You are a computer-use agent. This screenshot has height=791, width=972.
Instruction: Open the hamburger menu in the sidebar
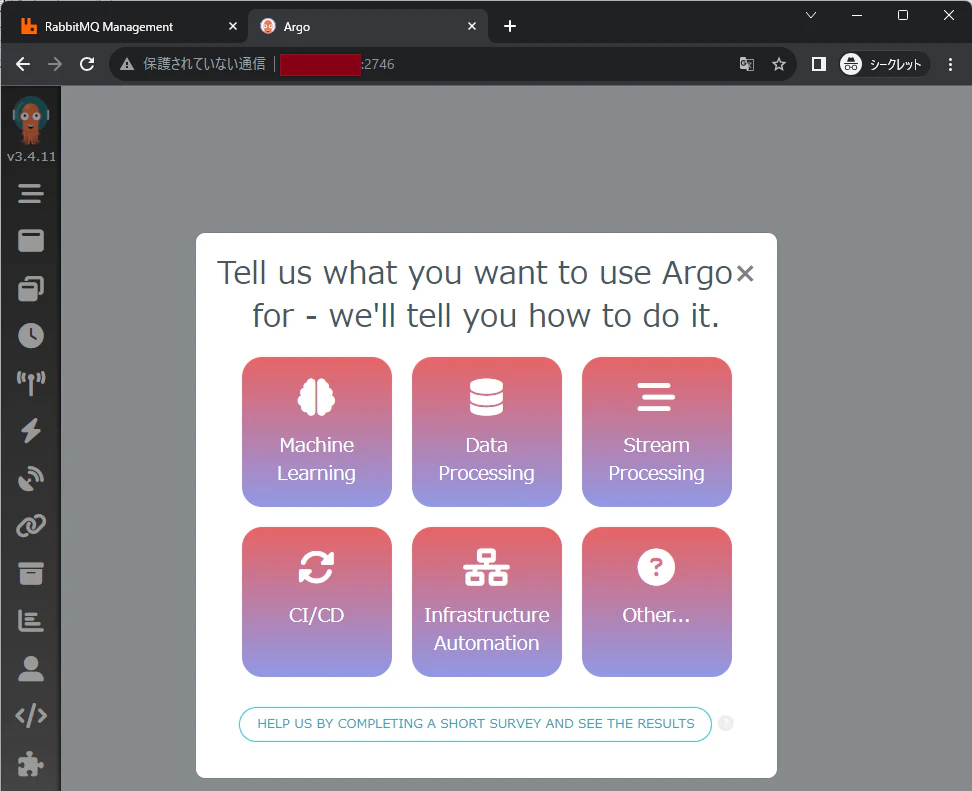click(30, 193)
